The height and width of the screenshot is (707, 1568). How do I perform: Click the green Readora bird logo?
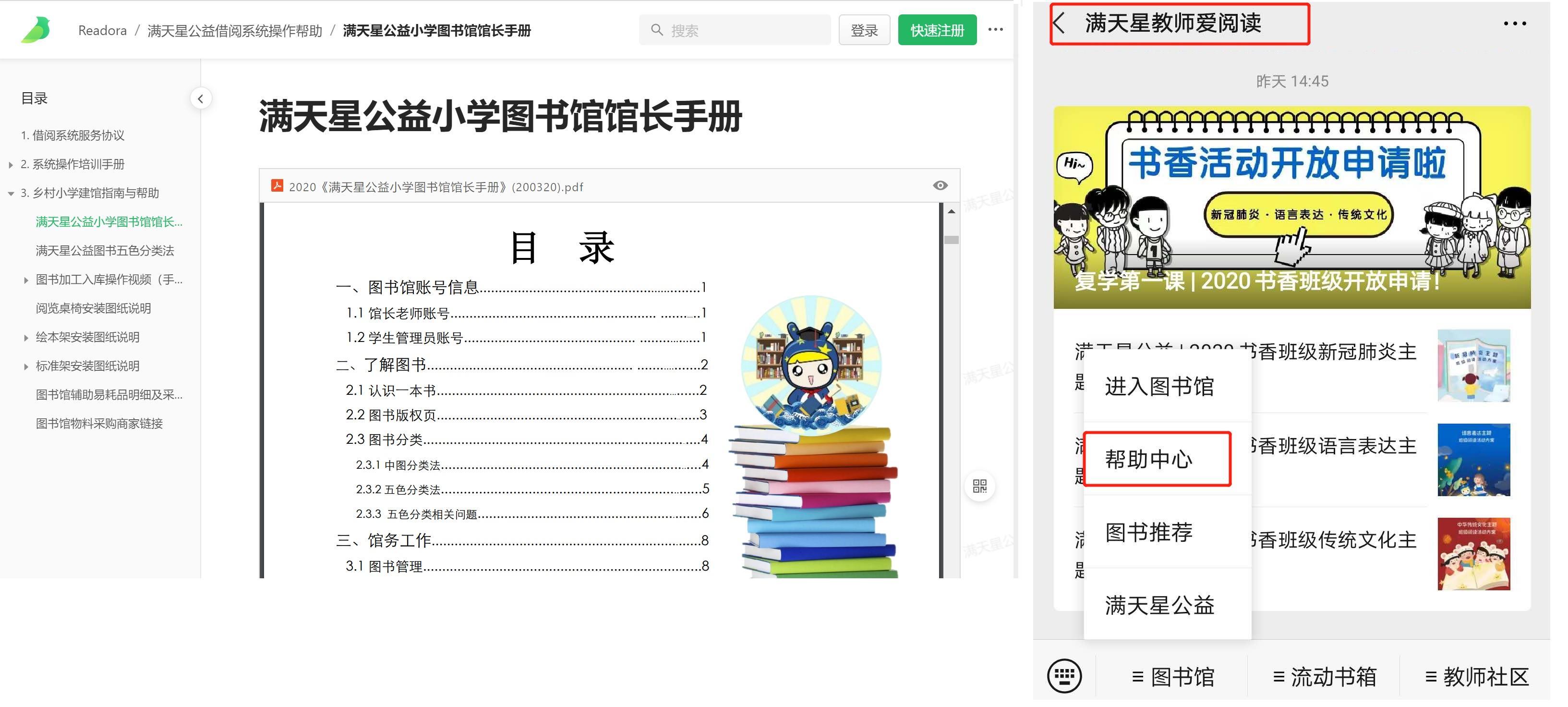coord(36,30)
